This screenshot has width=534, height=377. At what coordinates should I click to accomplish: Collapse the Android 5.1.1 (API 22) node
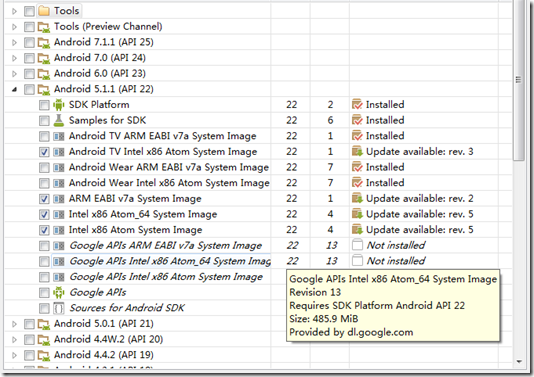pyautogui.click(x=14, y=90)
